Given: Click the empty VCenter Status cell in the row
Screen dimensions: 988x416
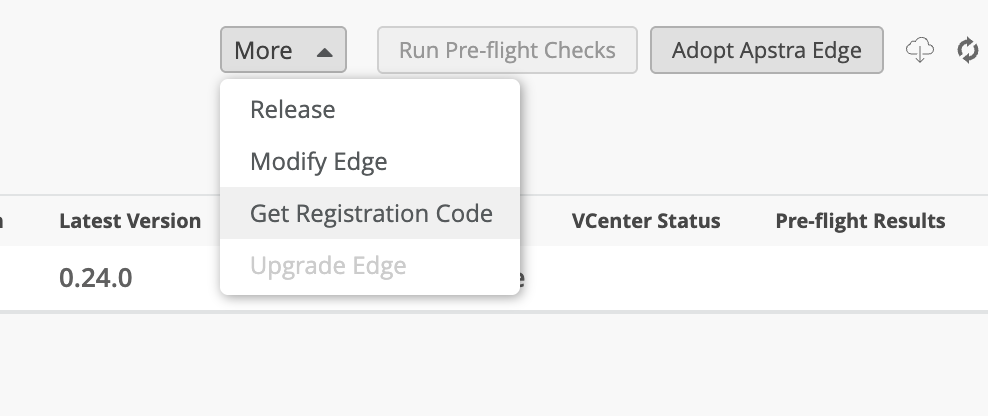Looking at the screenshot, I should pyautogui.click(x=645, y=277).
